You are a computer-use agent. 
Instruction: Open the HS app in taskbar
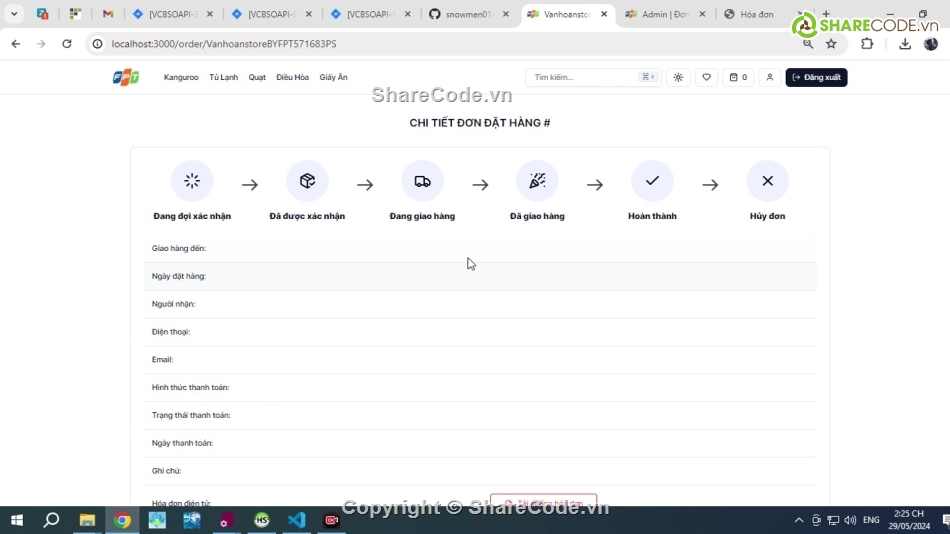(x=262, y=520)
